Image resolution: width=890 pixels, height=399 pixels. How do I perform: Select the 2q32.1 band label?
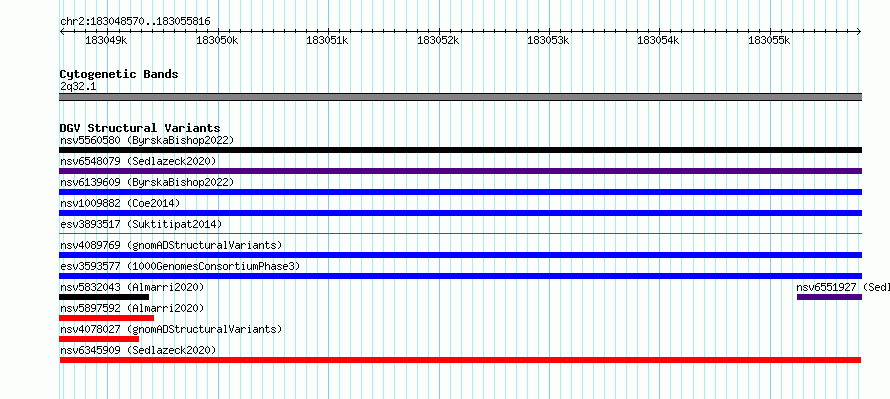[x=78, y=86]
